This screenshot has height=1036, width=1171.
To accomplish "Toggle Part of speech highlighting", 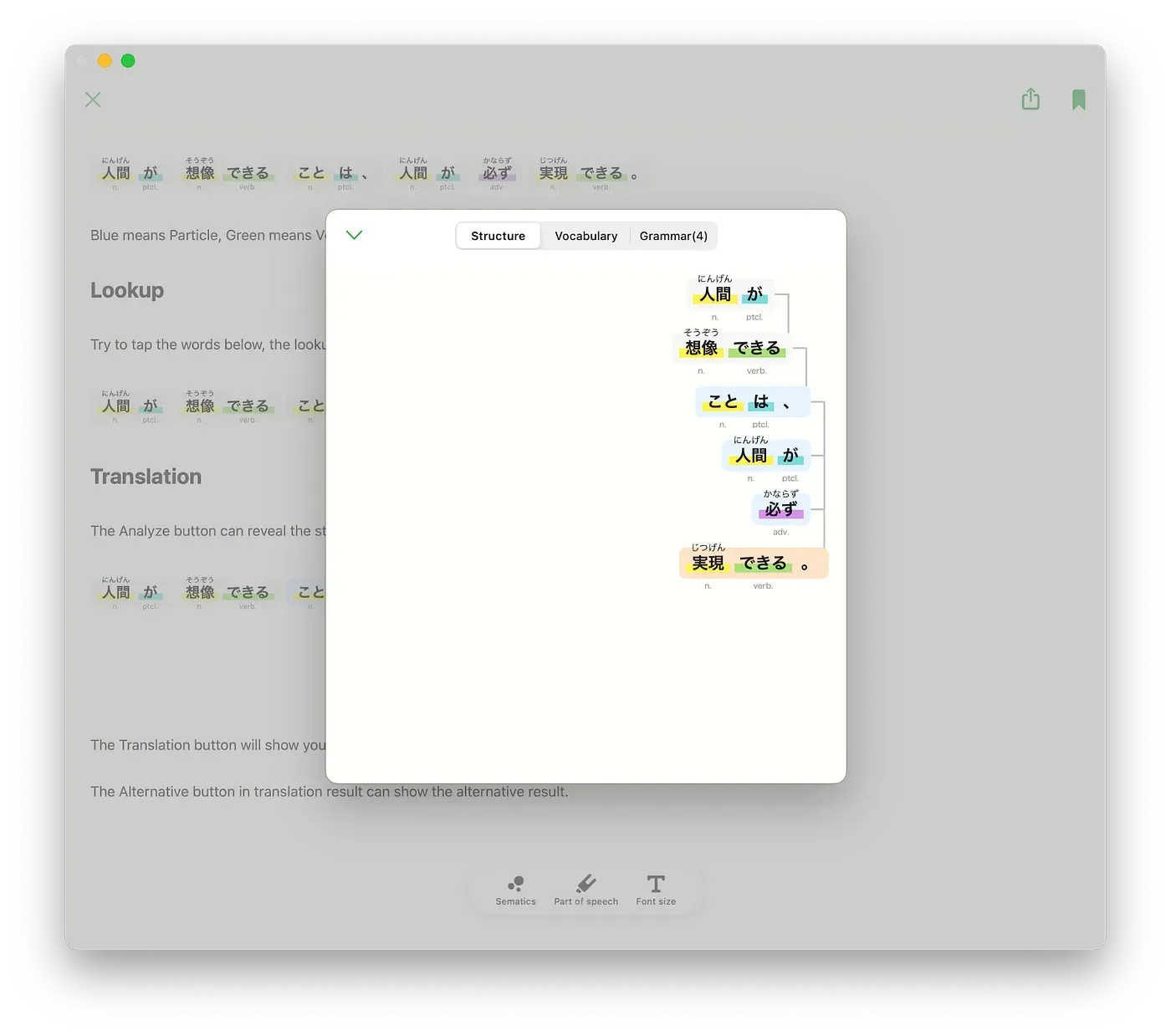I will coord(585,890).
